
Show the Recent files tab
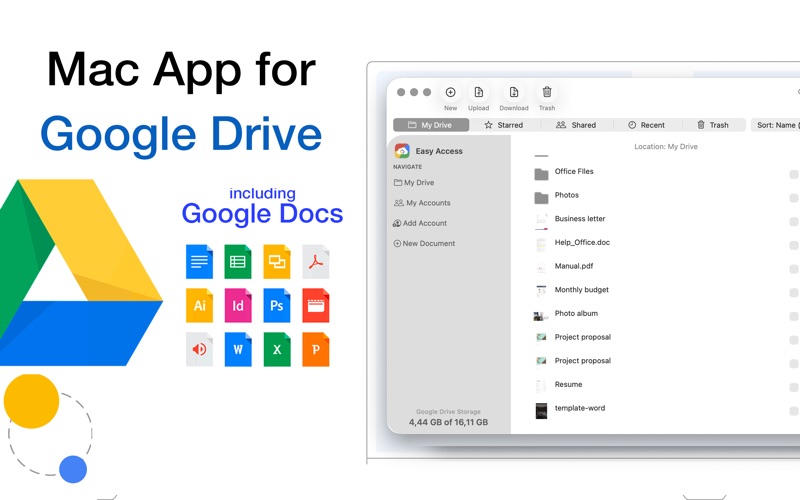[646, 125]
